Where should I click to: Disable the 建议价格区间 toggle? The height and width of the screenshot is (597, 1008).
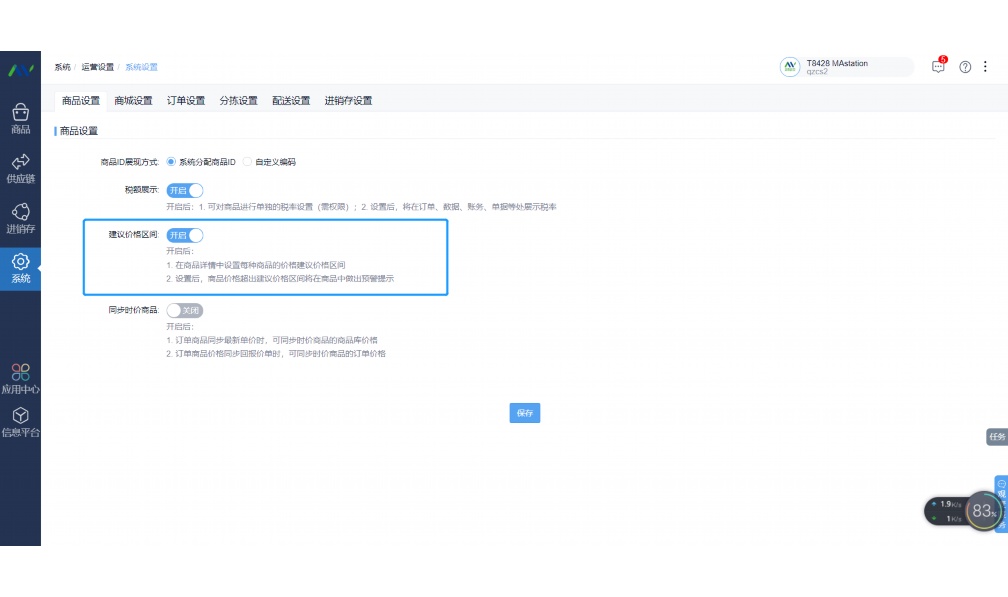pos(184,235)
